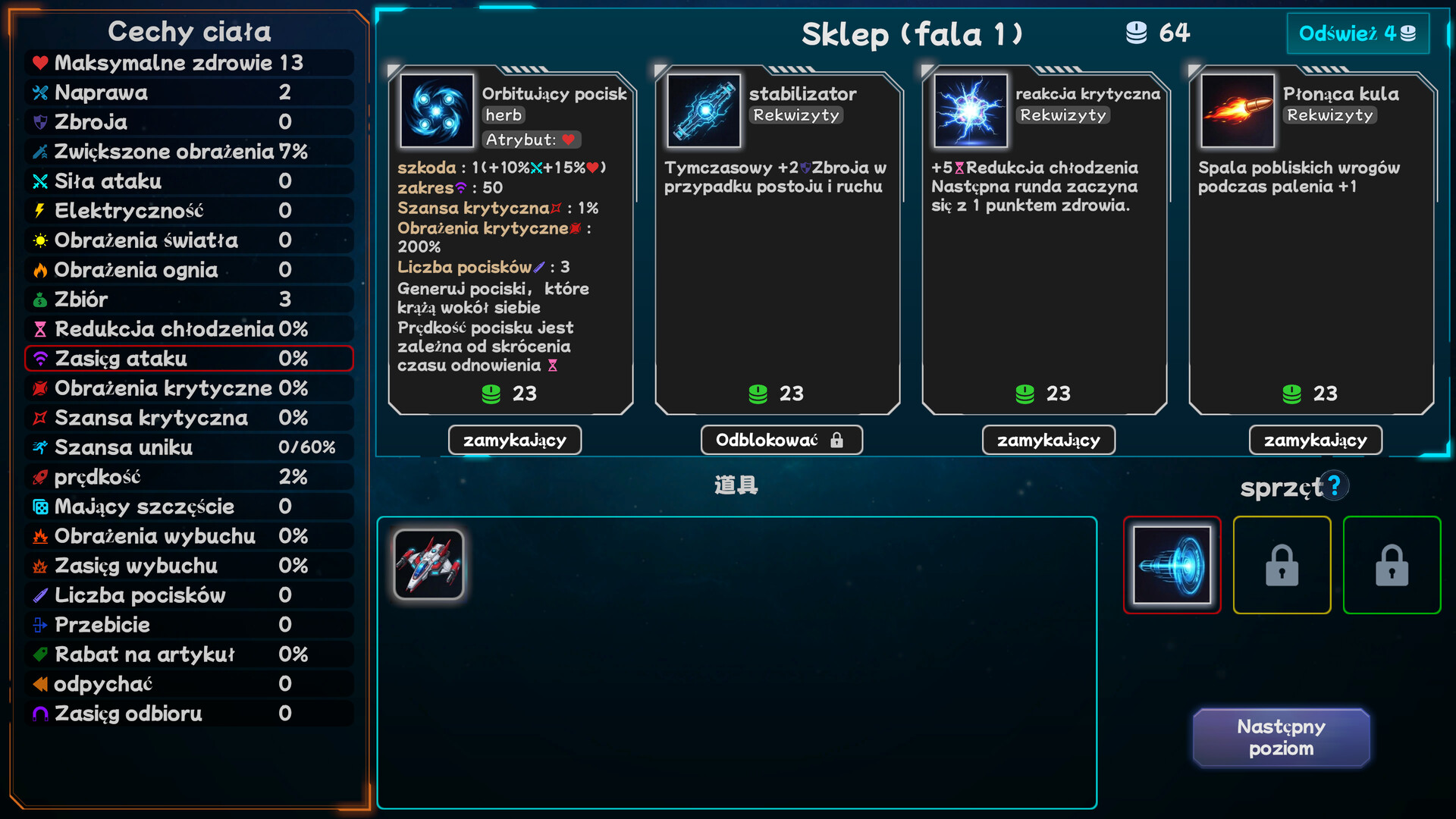Click the equipped blue weapon slot

pos(1172,565)
